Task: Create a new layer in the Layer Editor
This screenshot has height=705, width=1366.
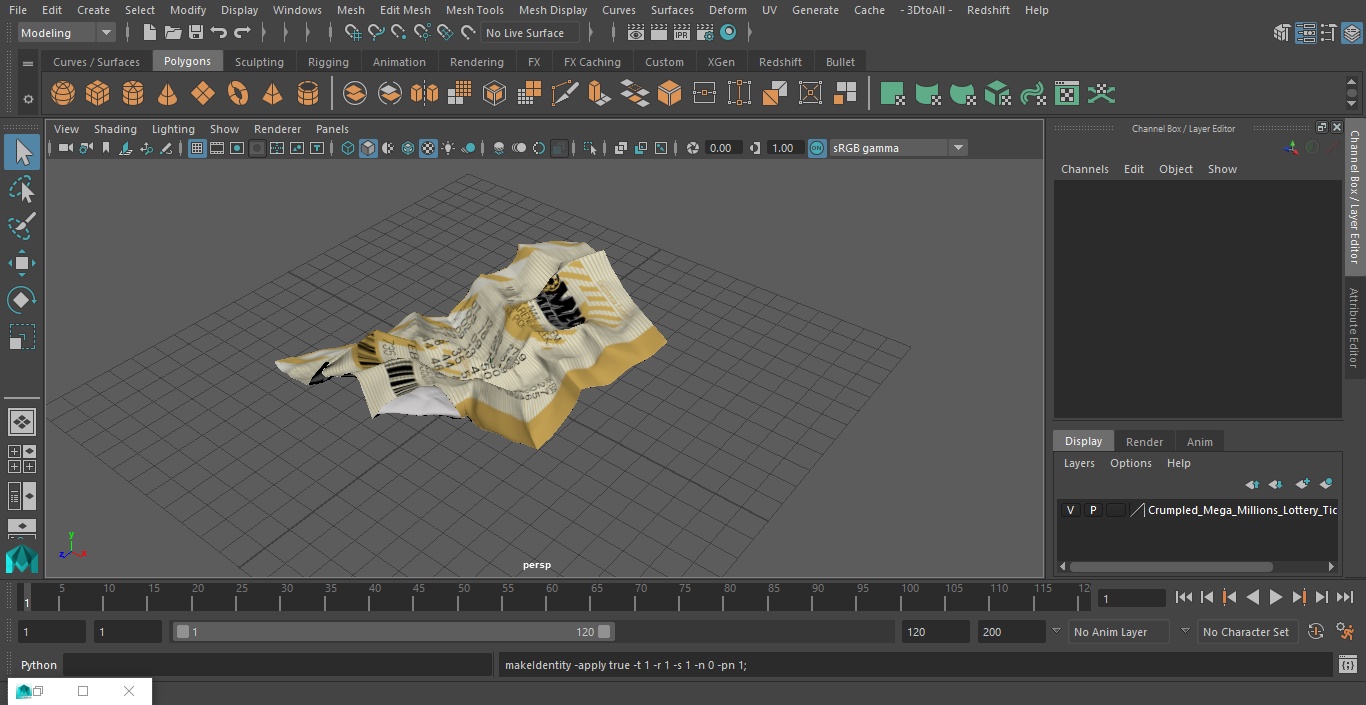Action: click(x=1302, y=484)
